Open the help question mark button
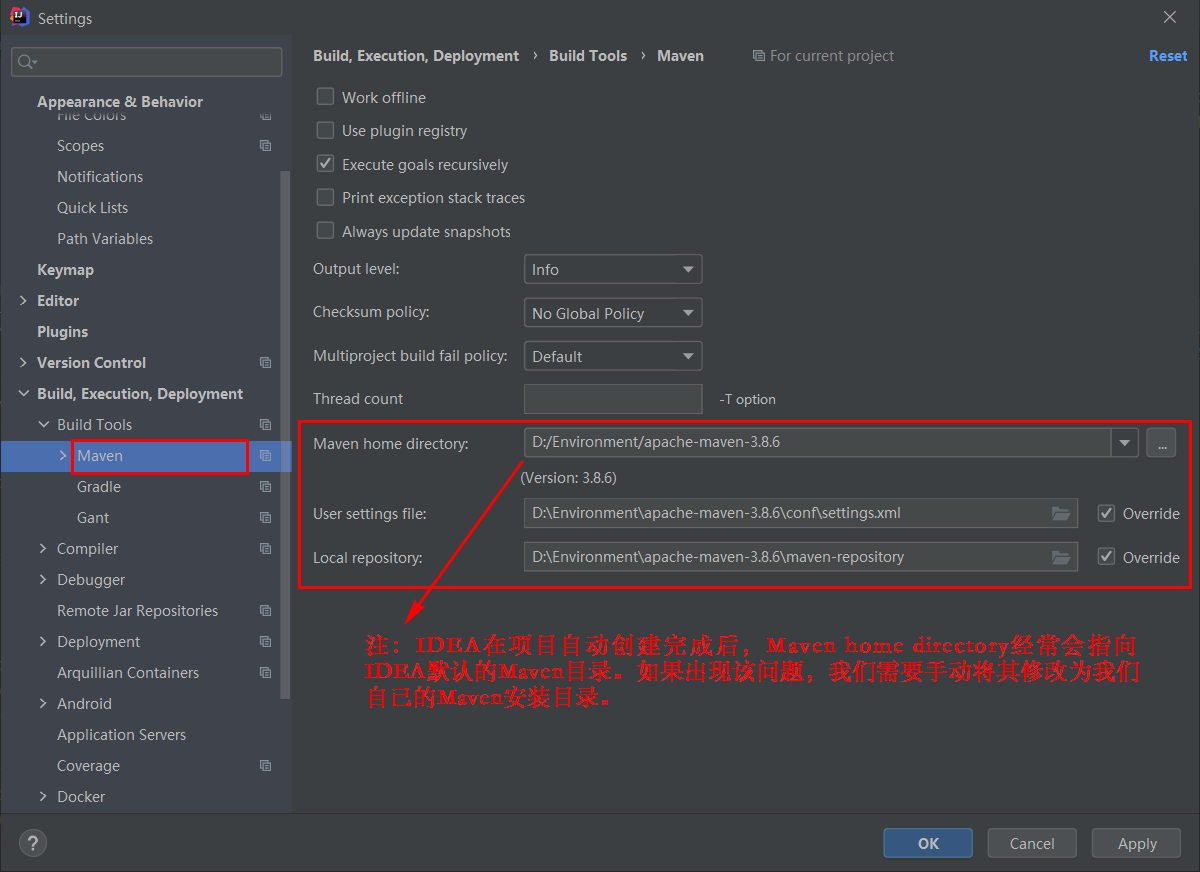Screen dimensions: 1200x872 point(33,843)
